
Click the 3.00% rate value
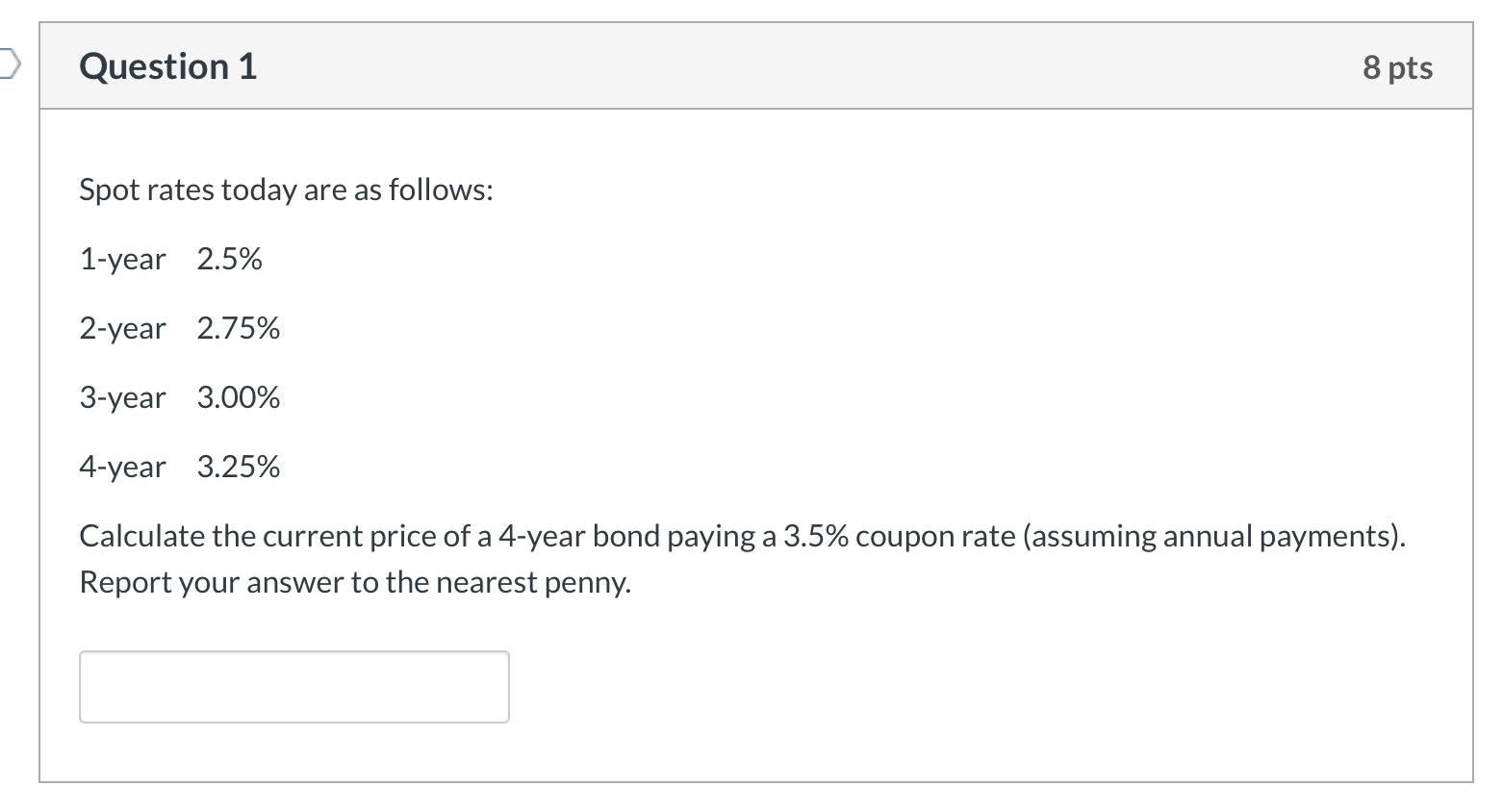(x=238, y=397)
